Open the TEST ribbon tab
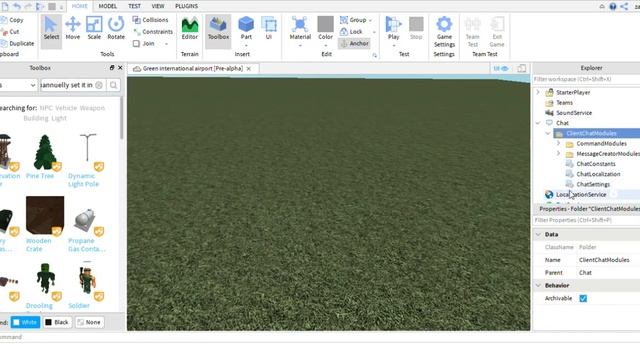 (134, 6)
